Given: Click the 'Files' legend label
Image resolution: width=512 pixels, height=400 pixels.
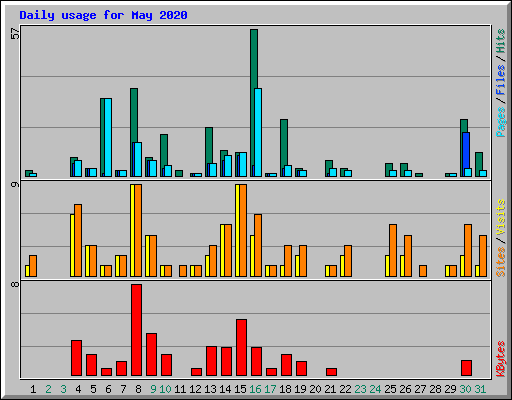Looking at the screenshot, I should coord(500,79).
